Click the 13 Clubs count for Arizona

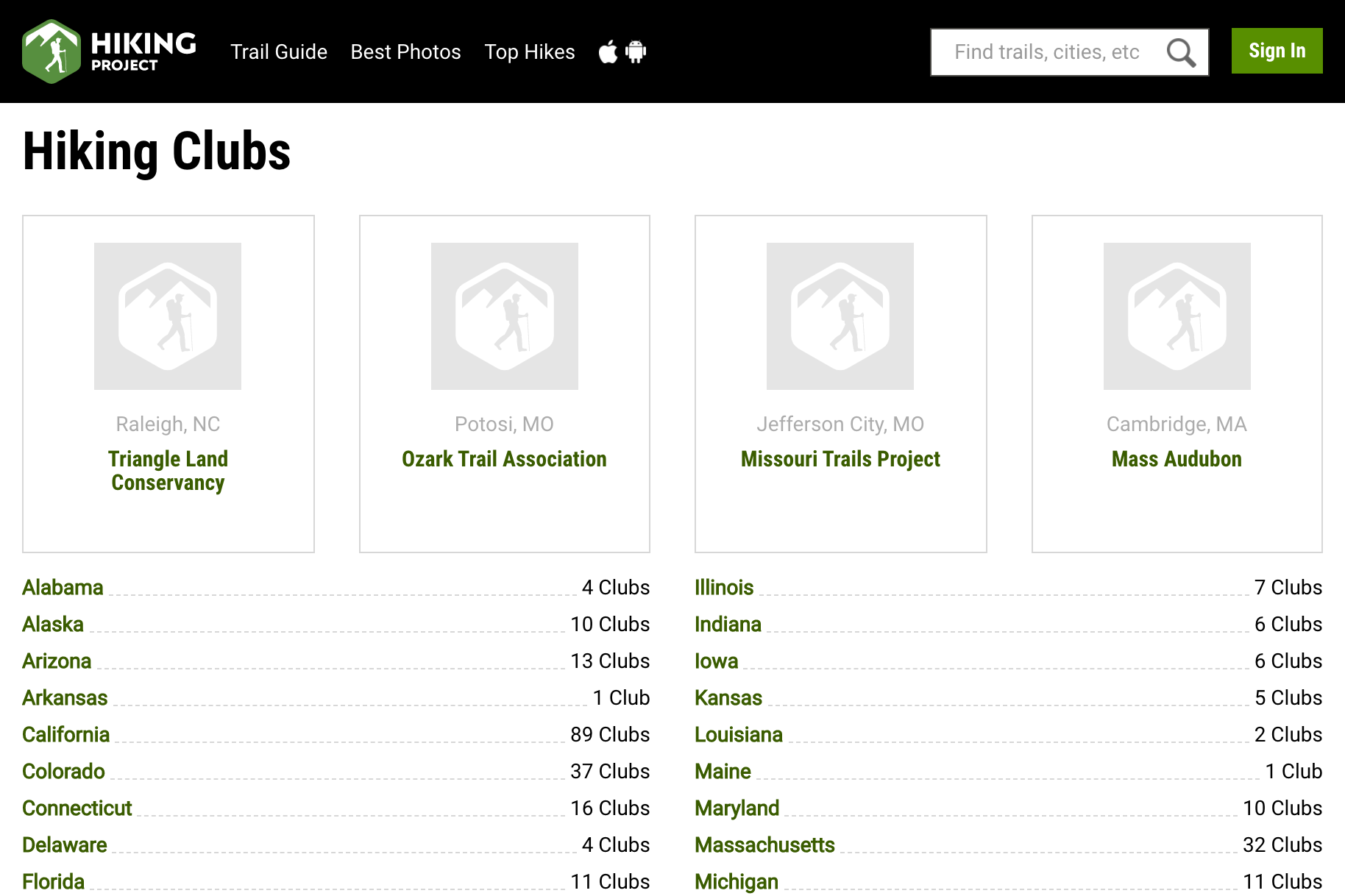611,661
